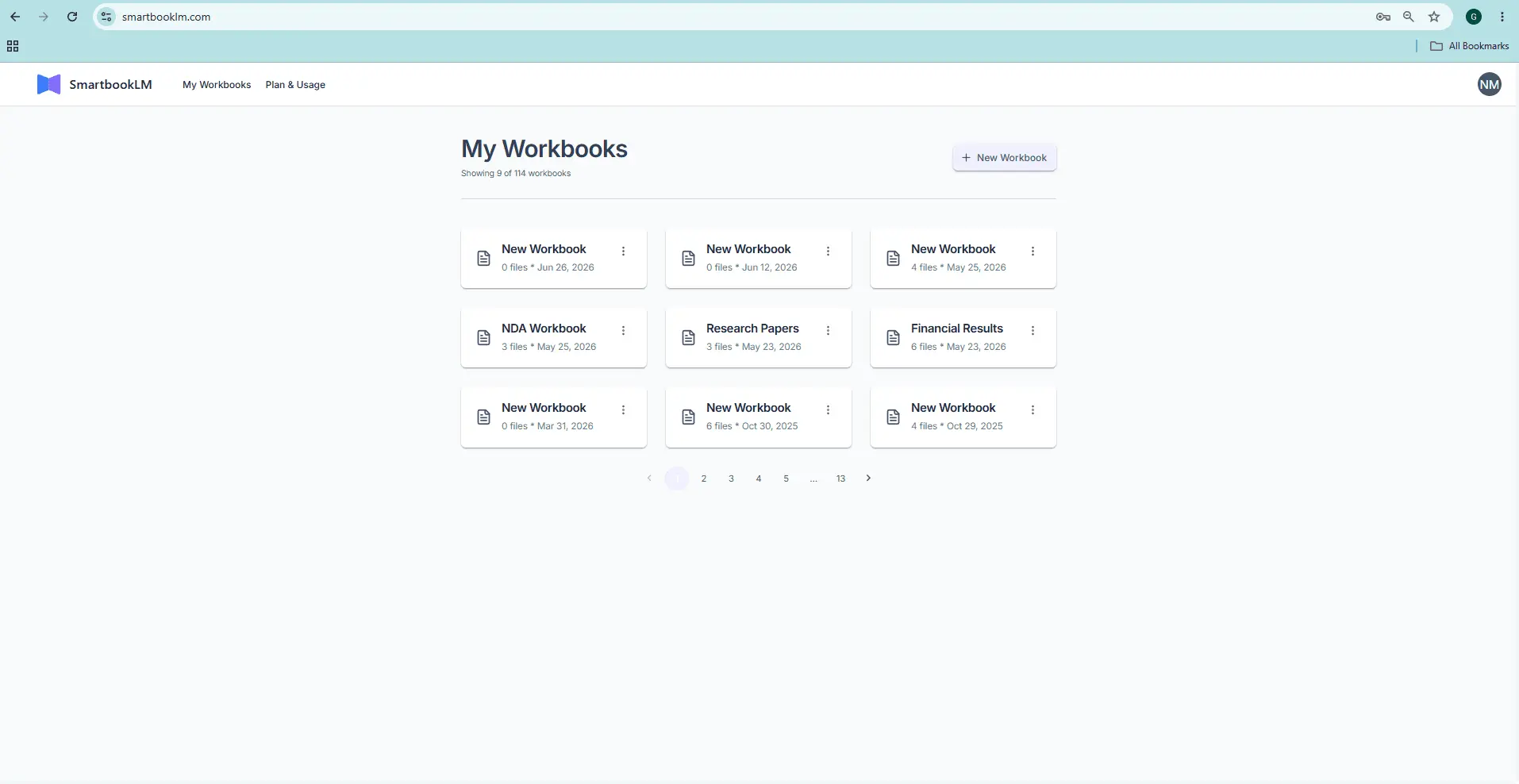Open options menu for Mar 31, 2026 workbook
Image resolution: width=1519 pixels, height=784 pixels.
[x=624, y=409]
